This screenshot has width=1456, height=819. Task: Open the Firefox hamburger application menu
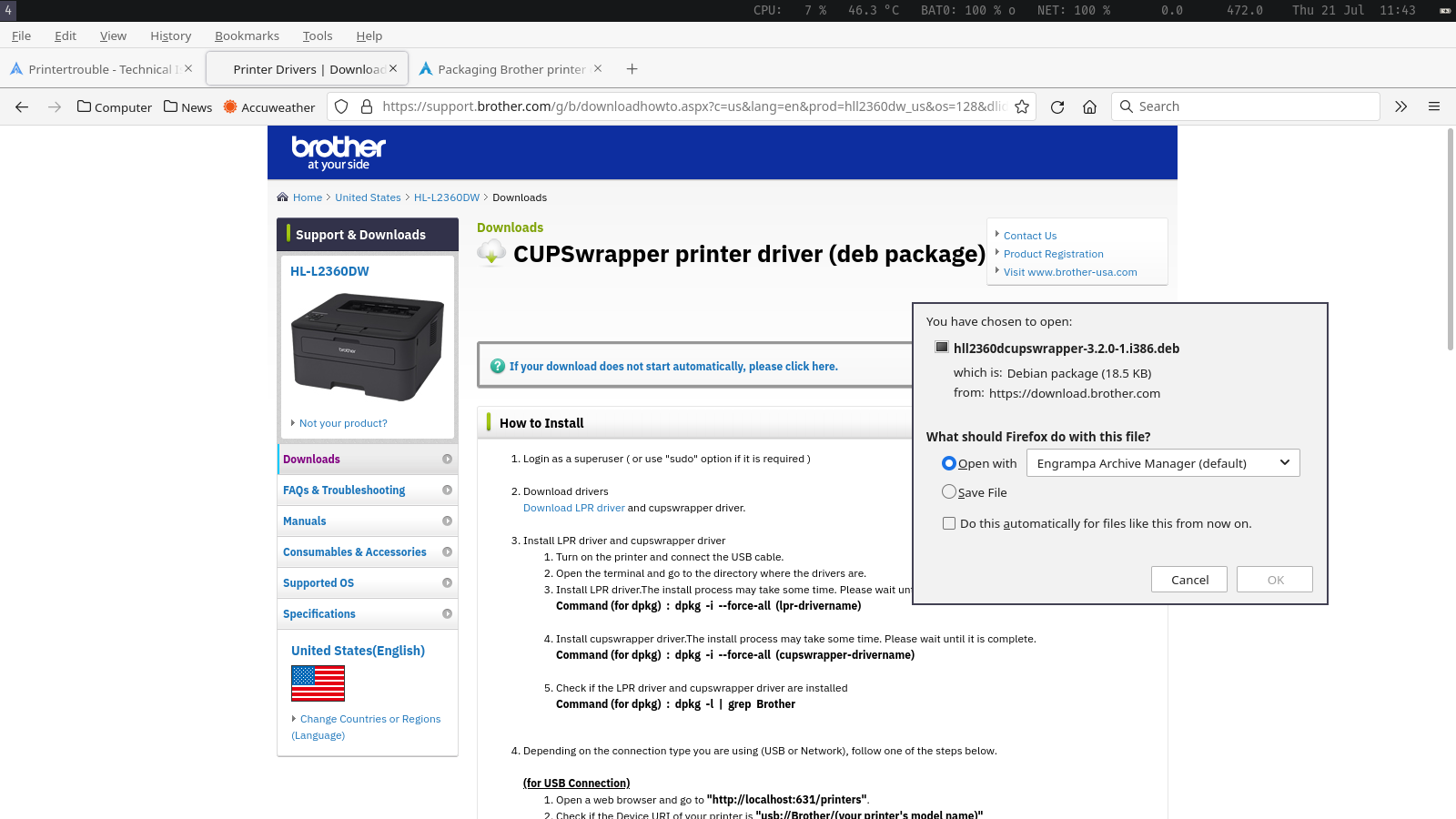pyautogui.click(x=1434, y=106)
